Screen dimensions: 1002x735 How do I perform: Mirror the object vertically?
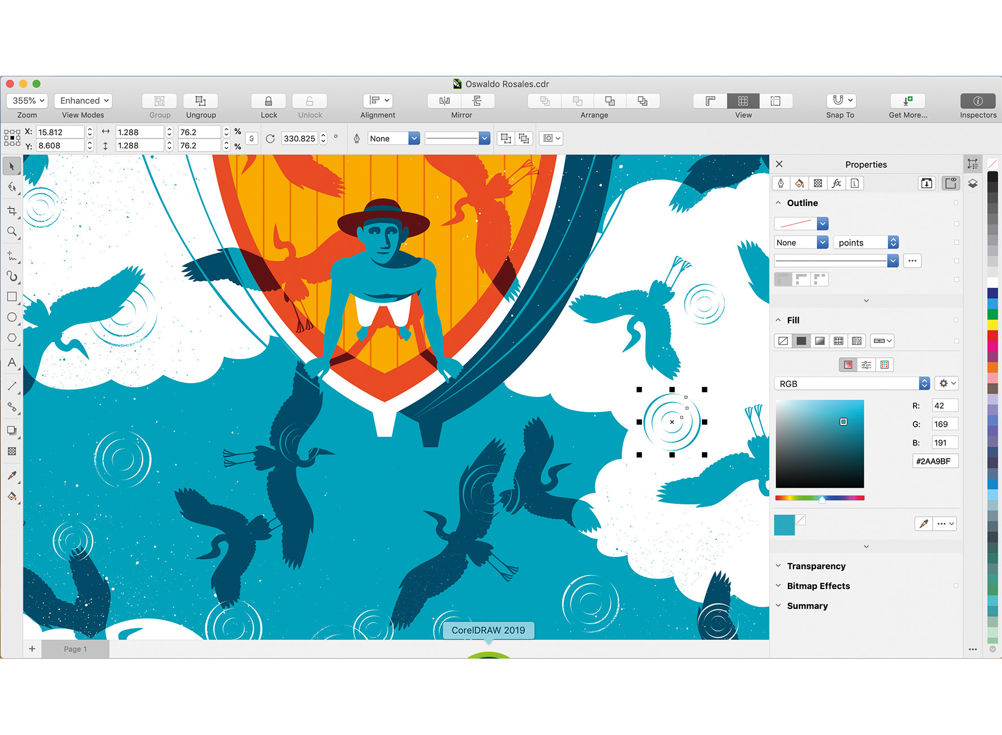(x=477, y=101)
